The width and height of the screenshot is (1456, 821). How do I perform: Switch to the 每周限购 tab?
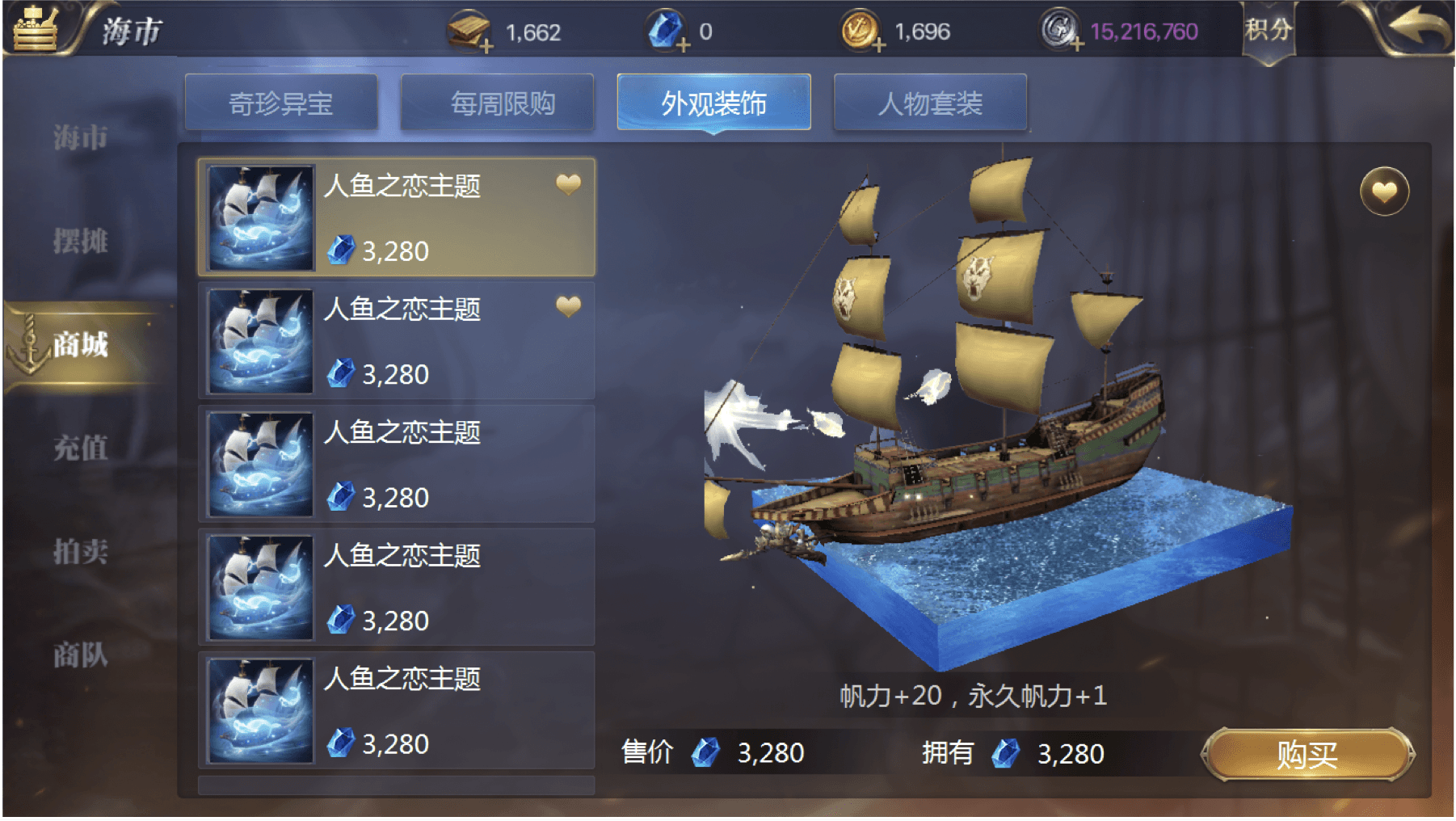pyautogui.click(x=498, y=103)
